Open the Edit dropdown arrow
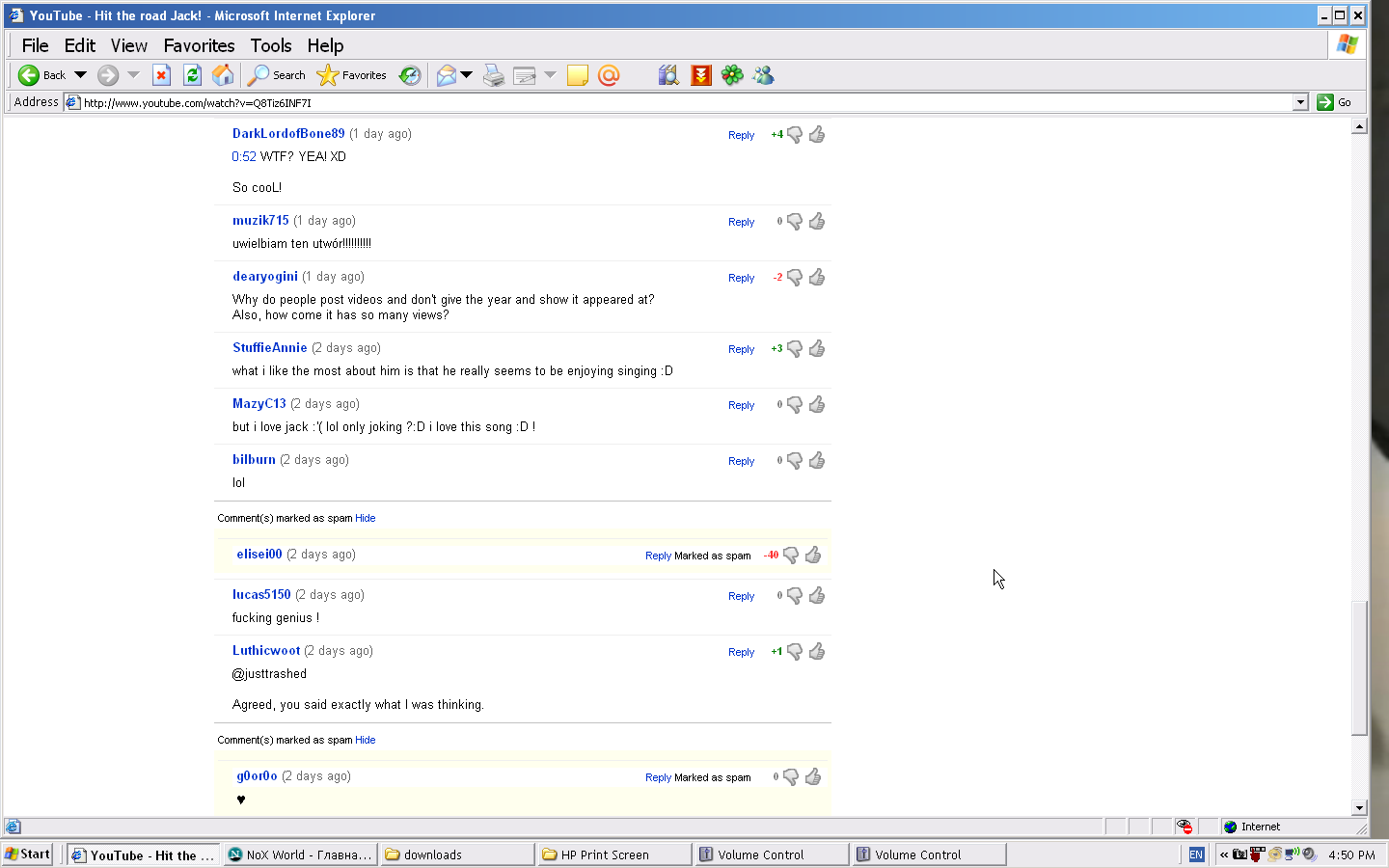Image resolution: width=1389 pixels, height=868 pixels. pyautogui.click(x=550, y=75)
